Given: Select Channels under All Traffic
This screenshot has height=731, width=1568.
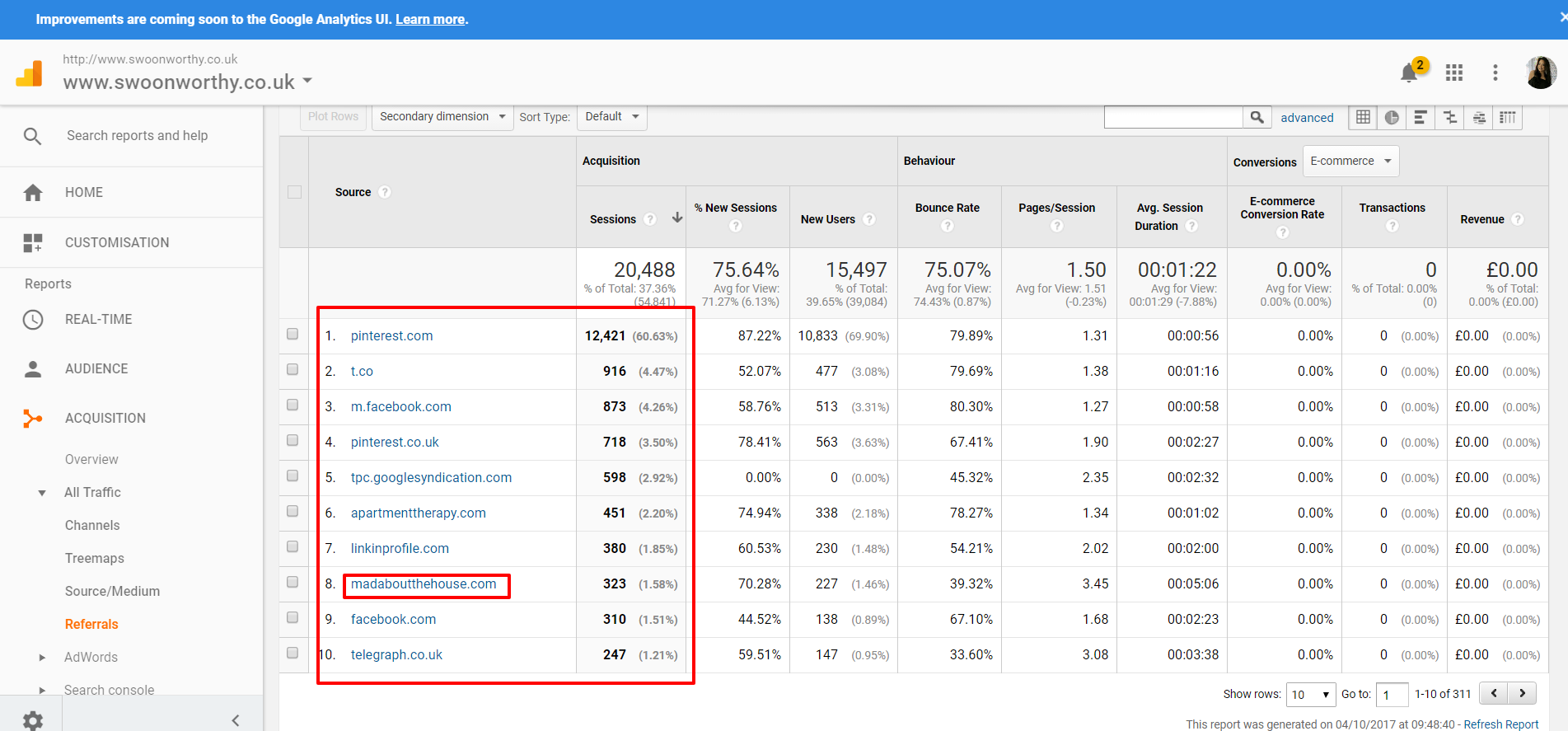Looking at the screenshot, I should tap(92, 525).
